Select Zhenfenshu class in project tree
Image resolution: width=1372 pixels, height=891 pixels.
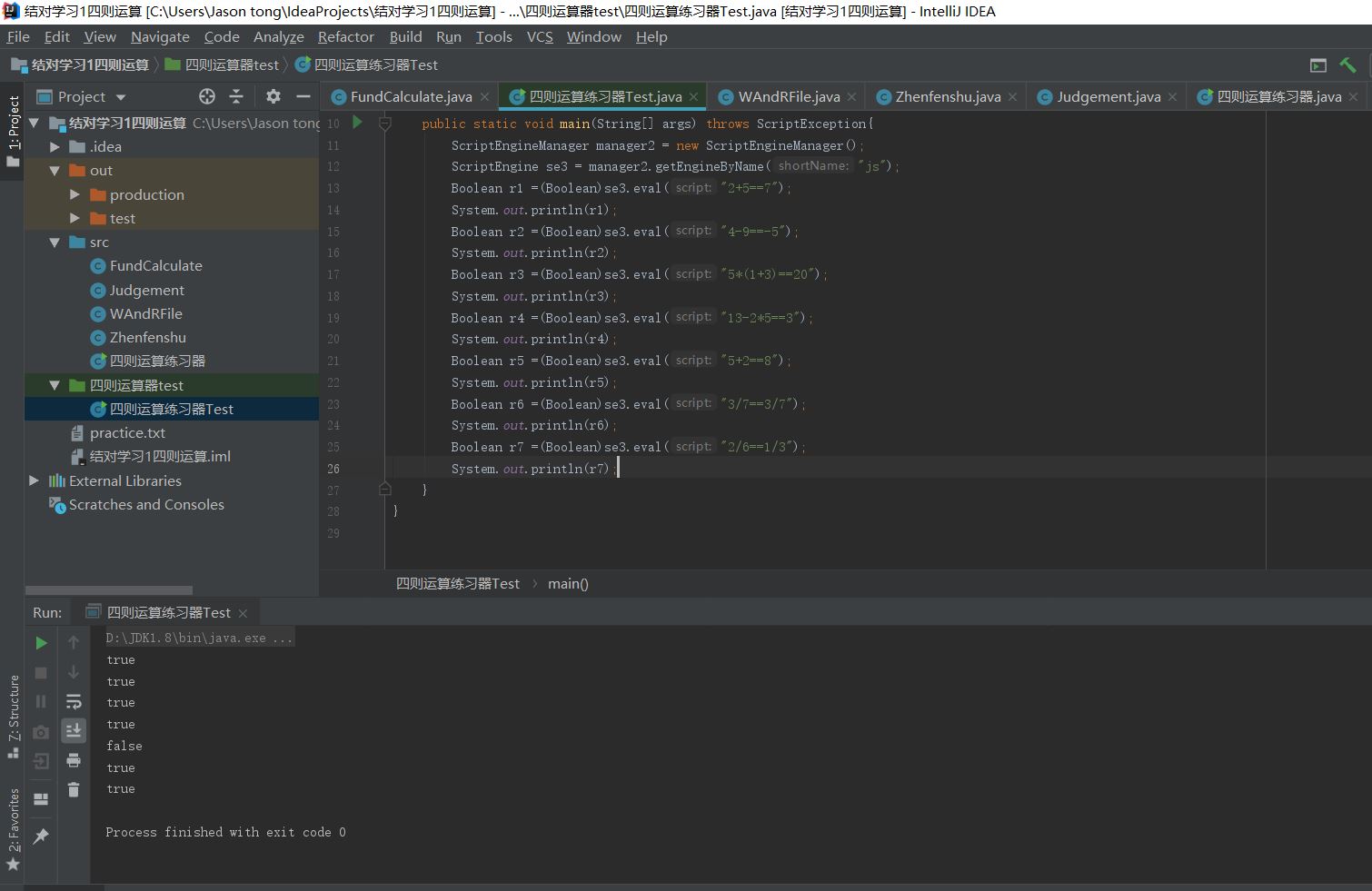pyautogui.click(x=147, y=337)
